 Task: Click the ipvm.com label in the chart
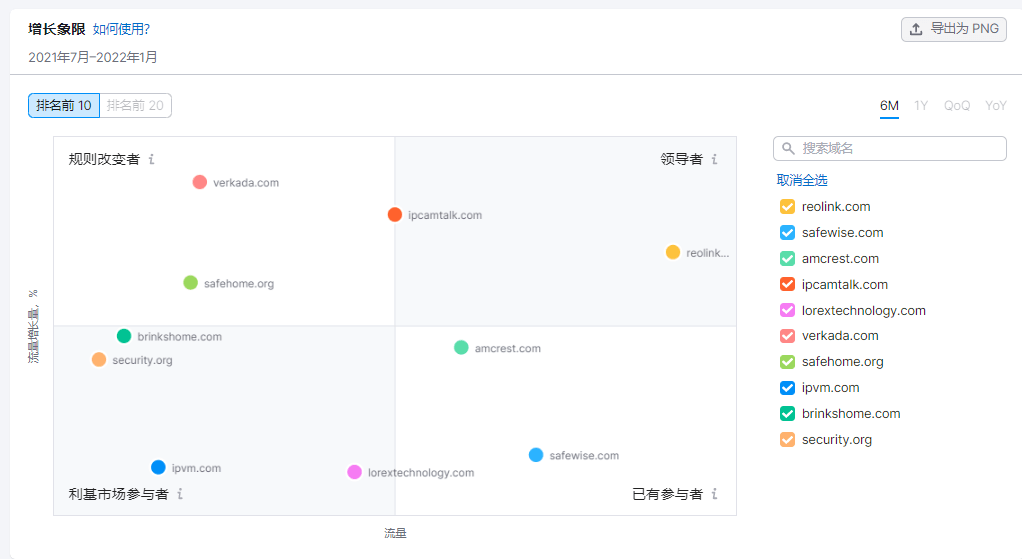(x=196, y=468)
